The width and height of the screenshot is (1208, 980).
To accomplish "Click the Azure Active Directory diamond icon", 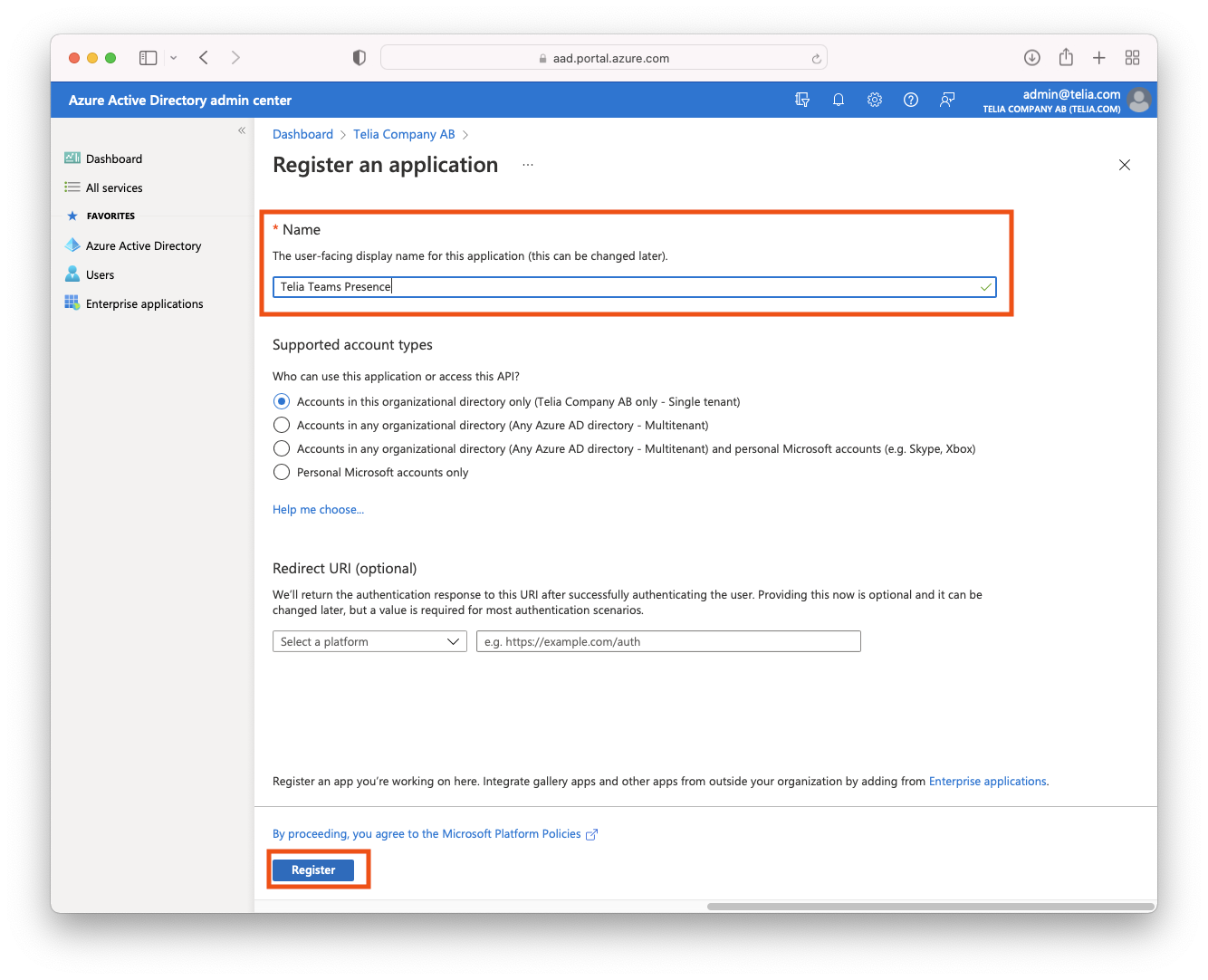I will [x=72, y=245].
